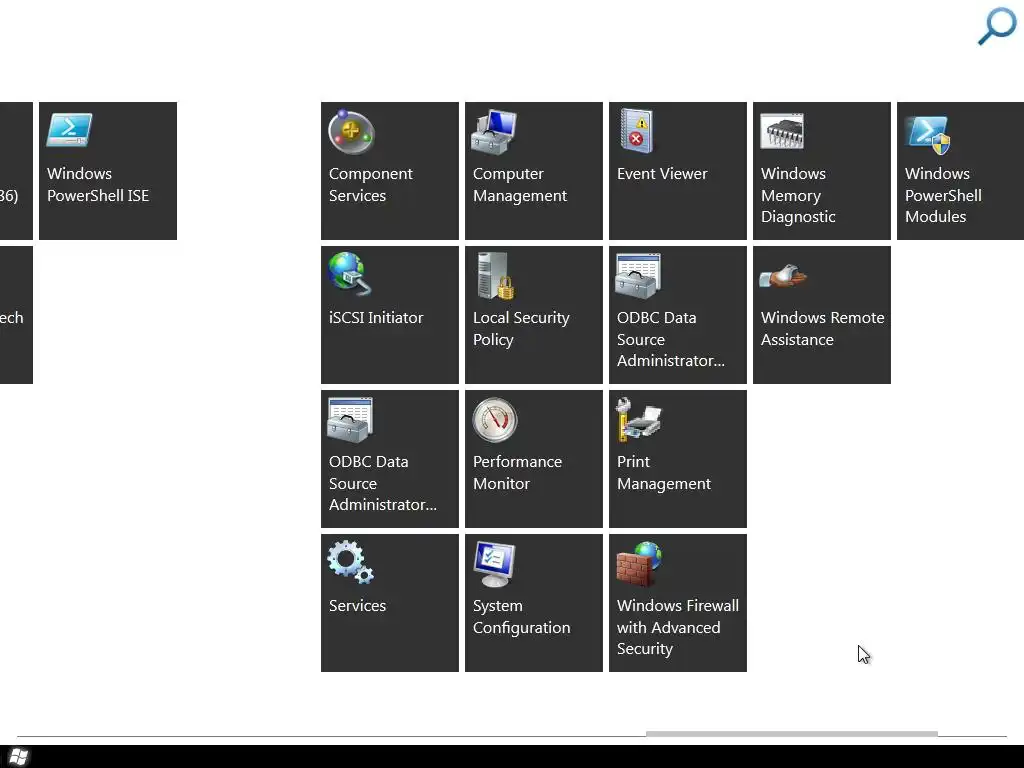Click the Windows PowerShell ISE icon
This screenshot has width=1024, height=768.
pyautogui.click(x=69, y=131)
